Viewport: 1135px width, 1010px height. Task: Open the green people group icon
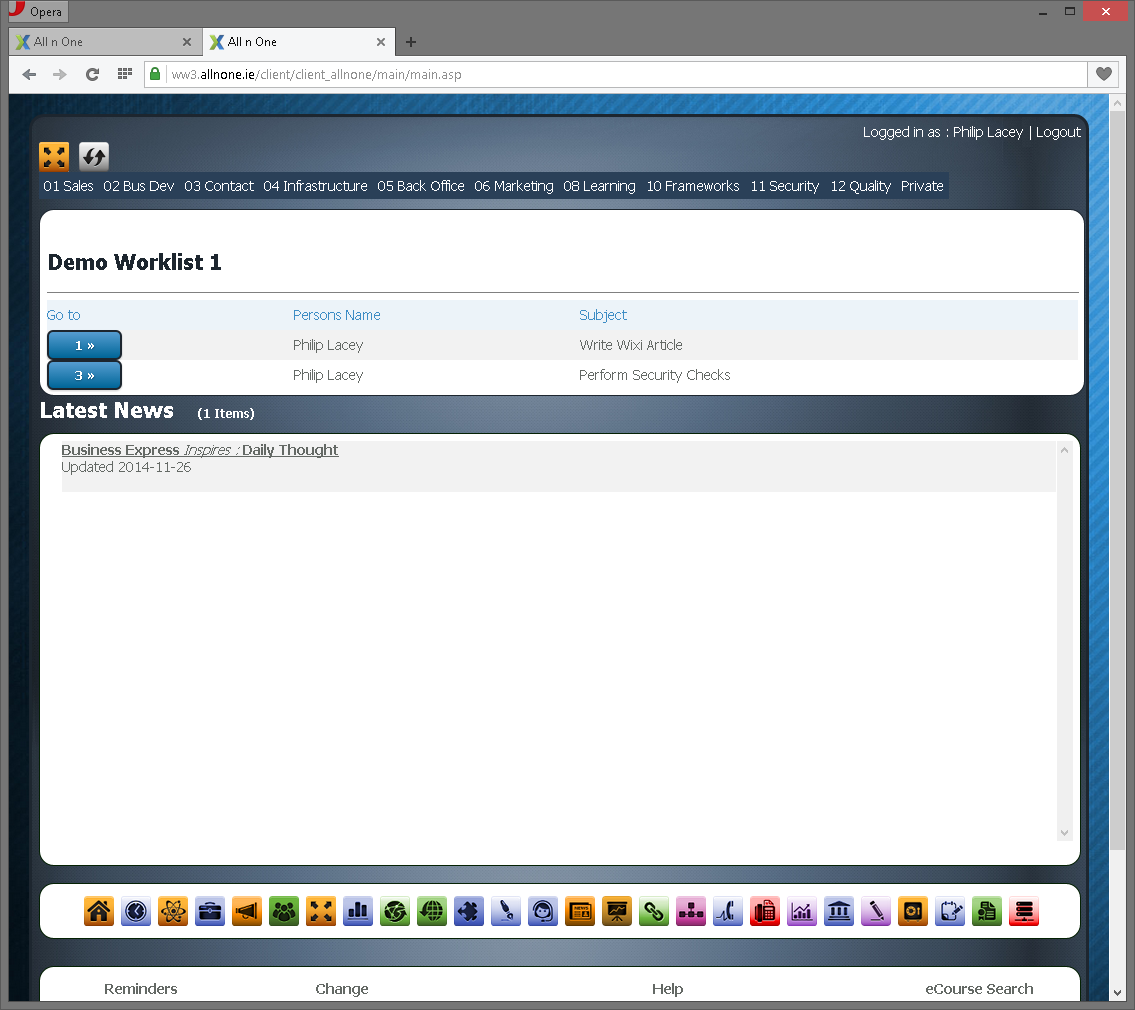pyautogui.click(x=283, y=911)
